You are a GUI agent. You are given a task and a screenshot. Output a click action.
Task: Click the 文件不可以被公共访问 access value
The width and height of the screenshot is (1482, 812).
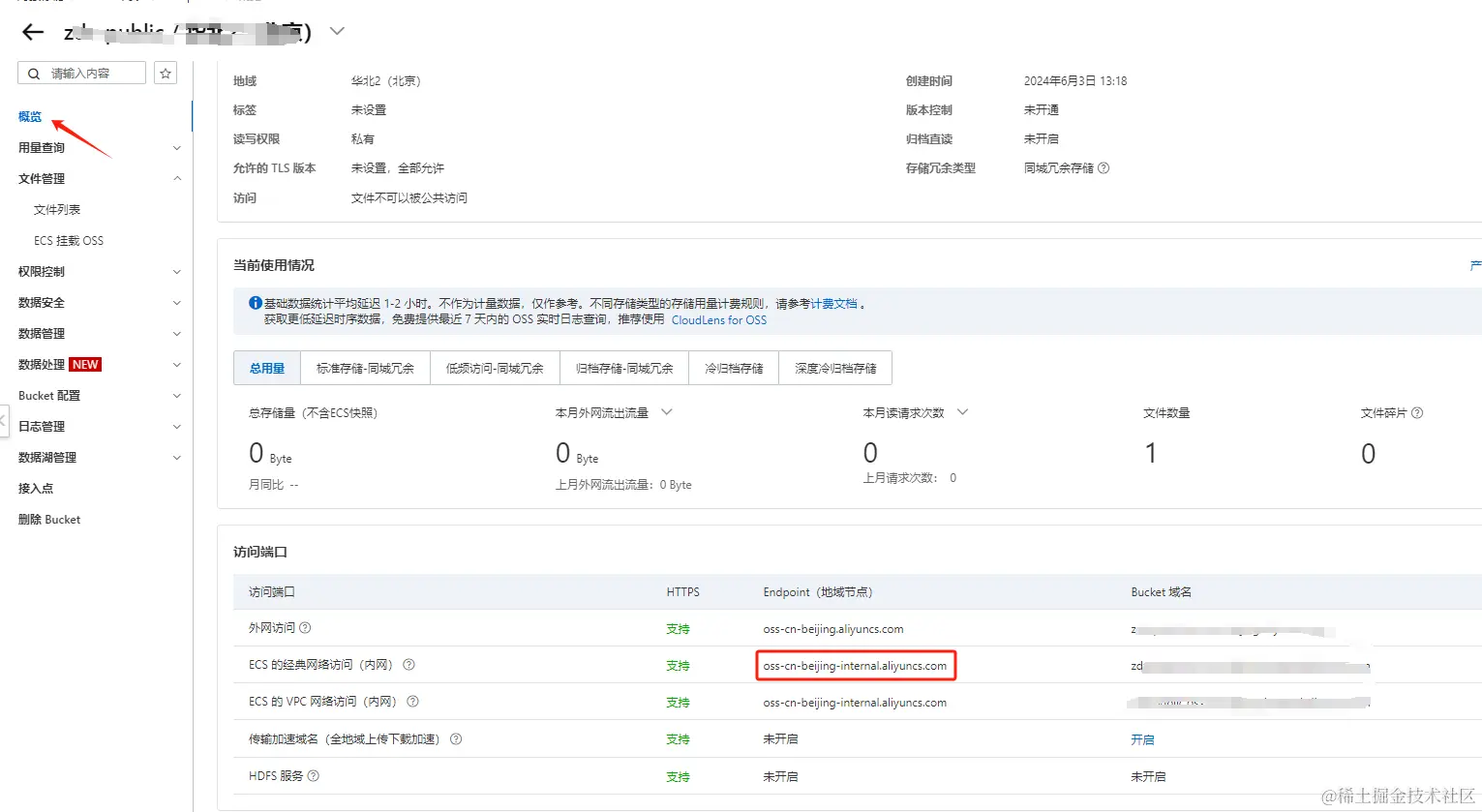pos(409,198)
